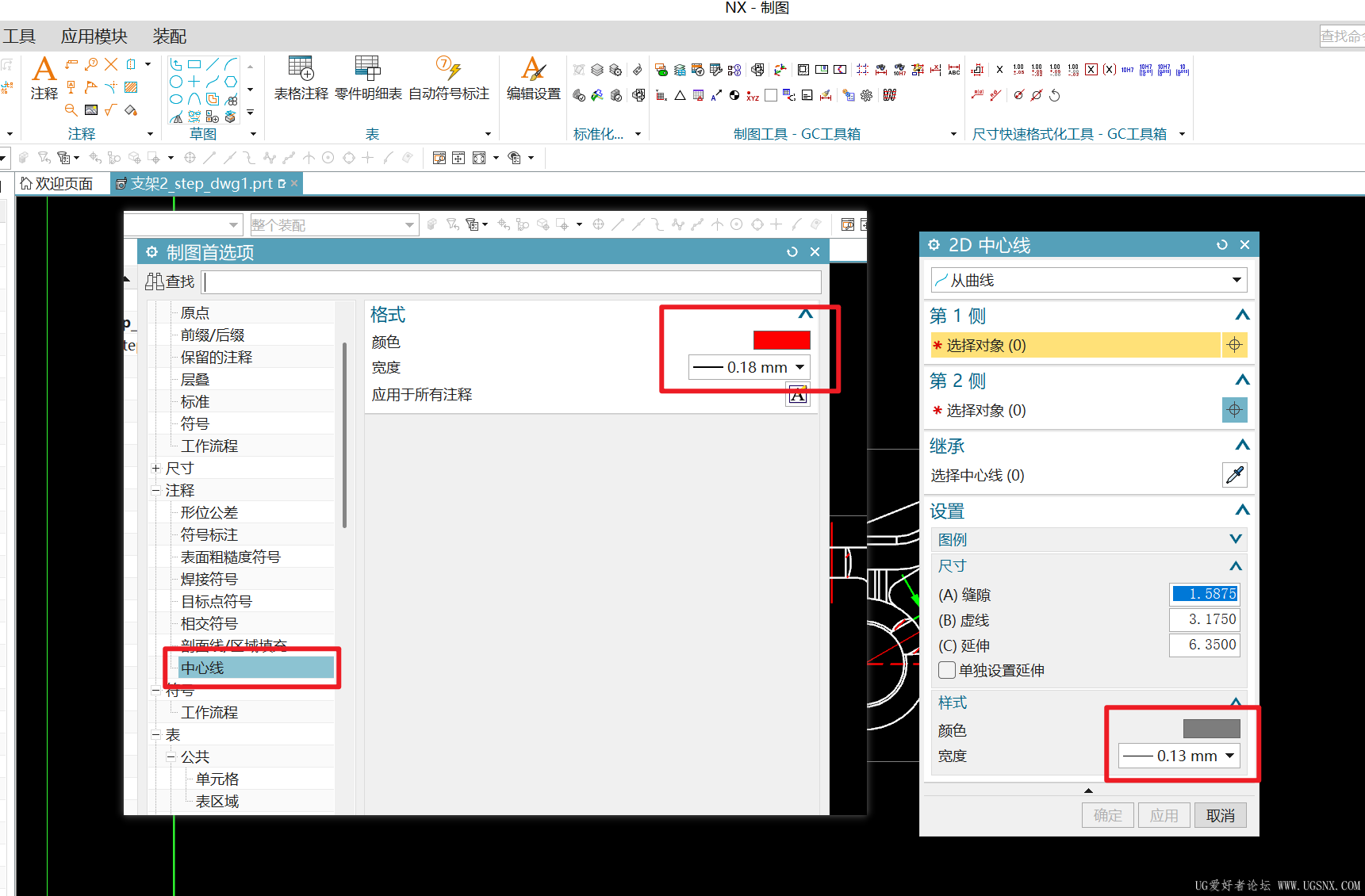Click the (A) 缝隙 value field
Screen dimensions: 1365x896
[x=1204, y=594]
